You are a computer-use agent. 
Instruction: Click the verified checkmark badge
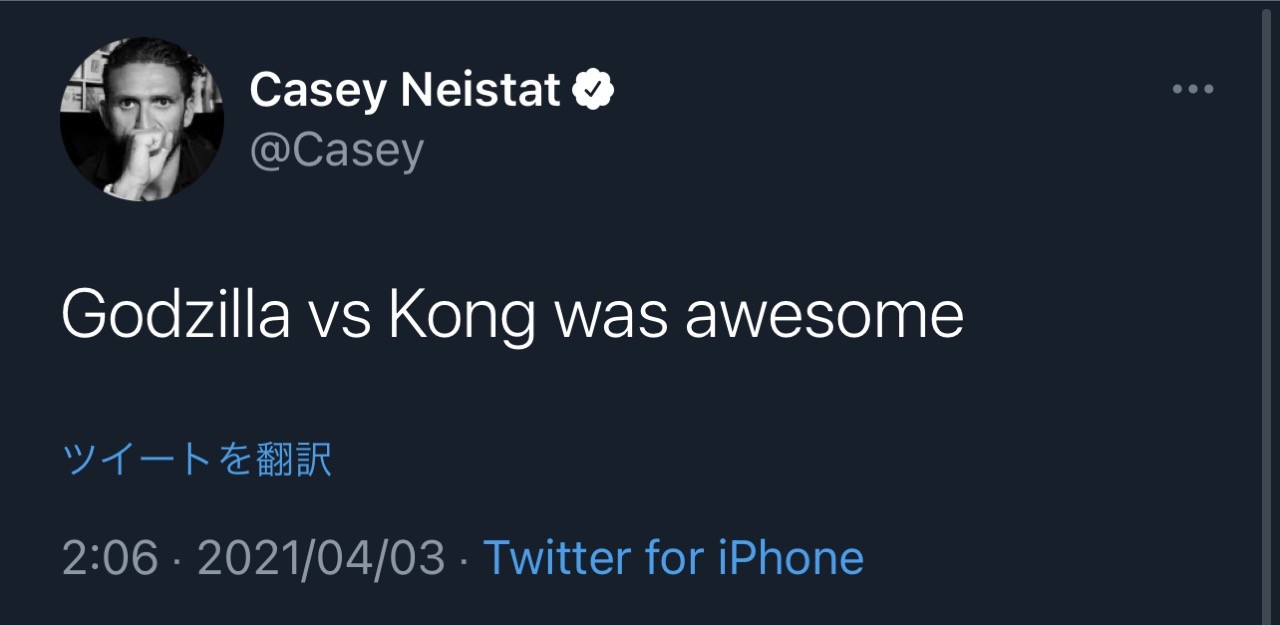593,91
